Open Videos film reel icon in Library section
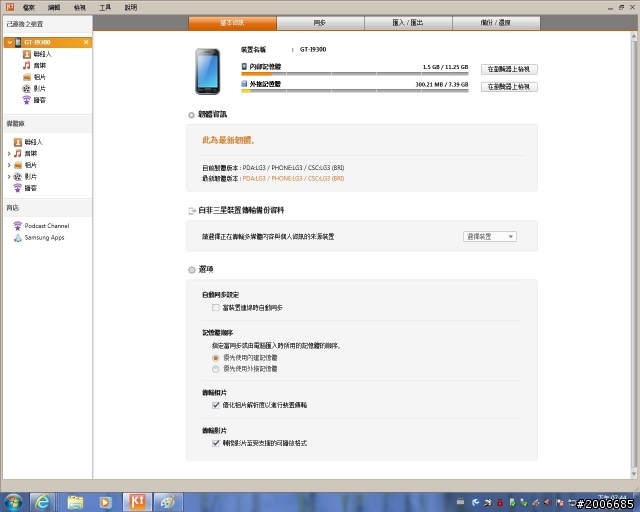640x512 pixels. tap(18, 177)
